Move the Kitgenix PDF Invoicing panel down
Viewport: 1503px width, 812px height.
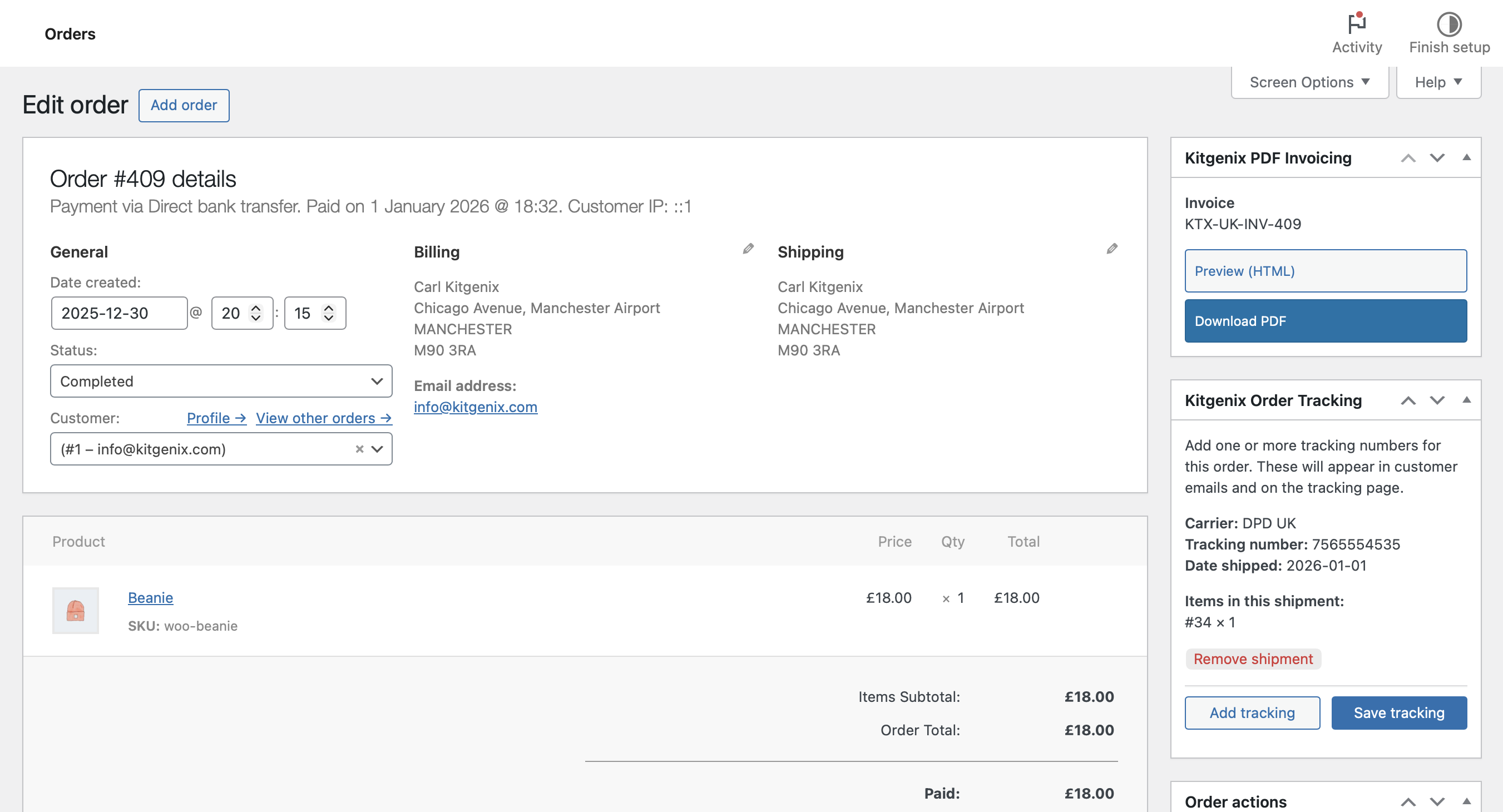point(1438,157)
